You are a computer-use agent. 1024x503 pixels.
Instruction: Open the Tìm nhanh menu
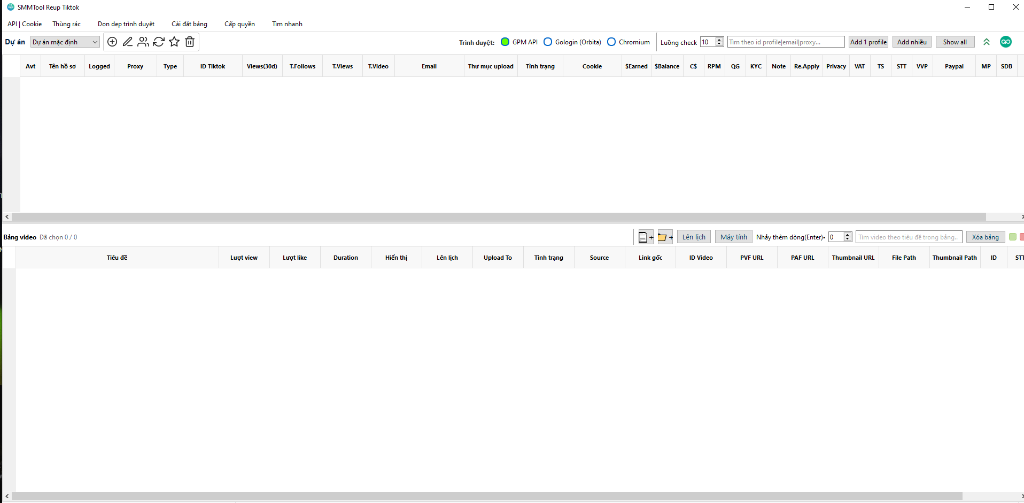tap(287, 24)
